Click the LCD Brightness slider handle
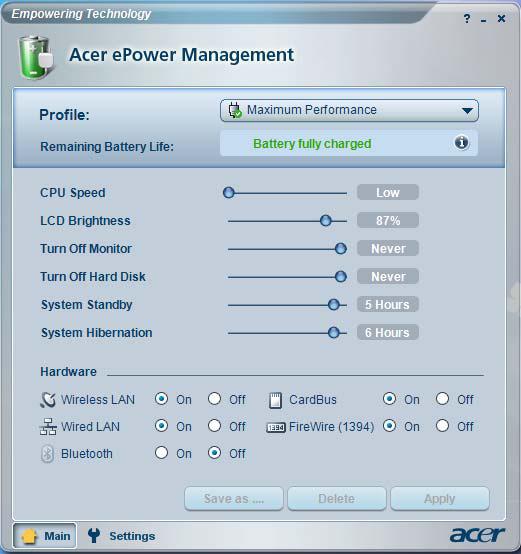Viewport: 521px width, 554px height. point(326,221)
